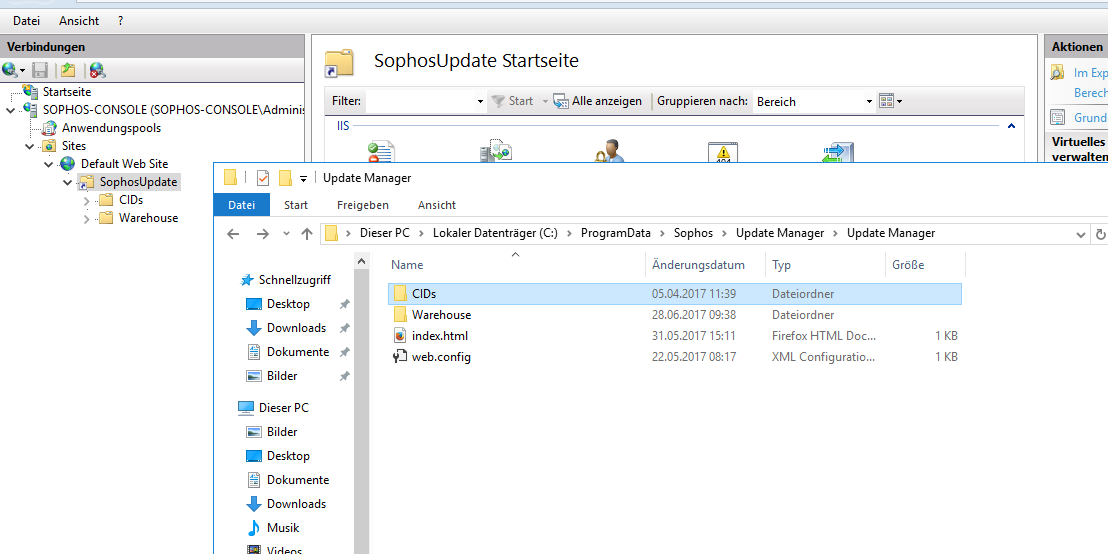The height and width of the screenshot is (554, 1108).
Task: Click the Musik note icon in navigation pane
Action: [x=253, y=528]
